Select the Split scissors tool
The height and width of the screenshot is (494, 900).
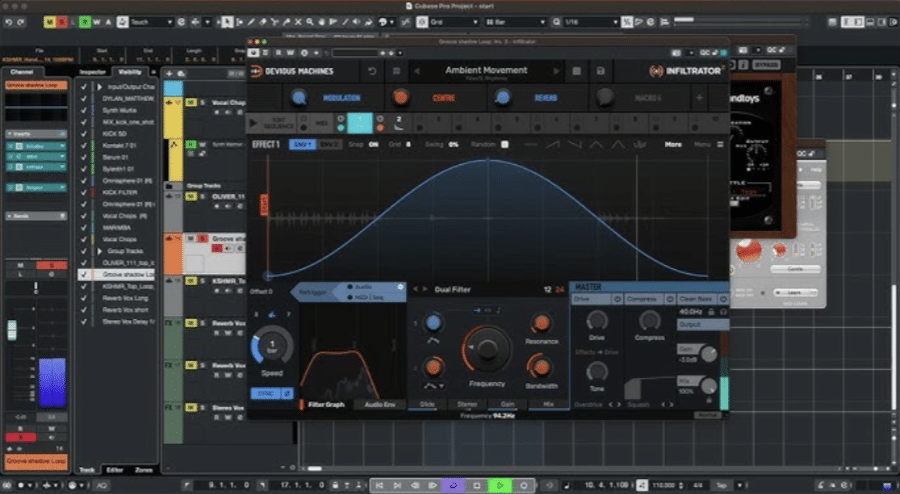[274, 22]
